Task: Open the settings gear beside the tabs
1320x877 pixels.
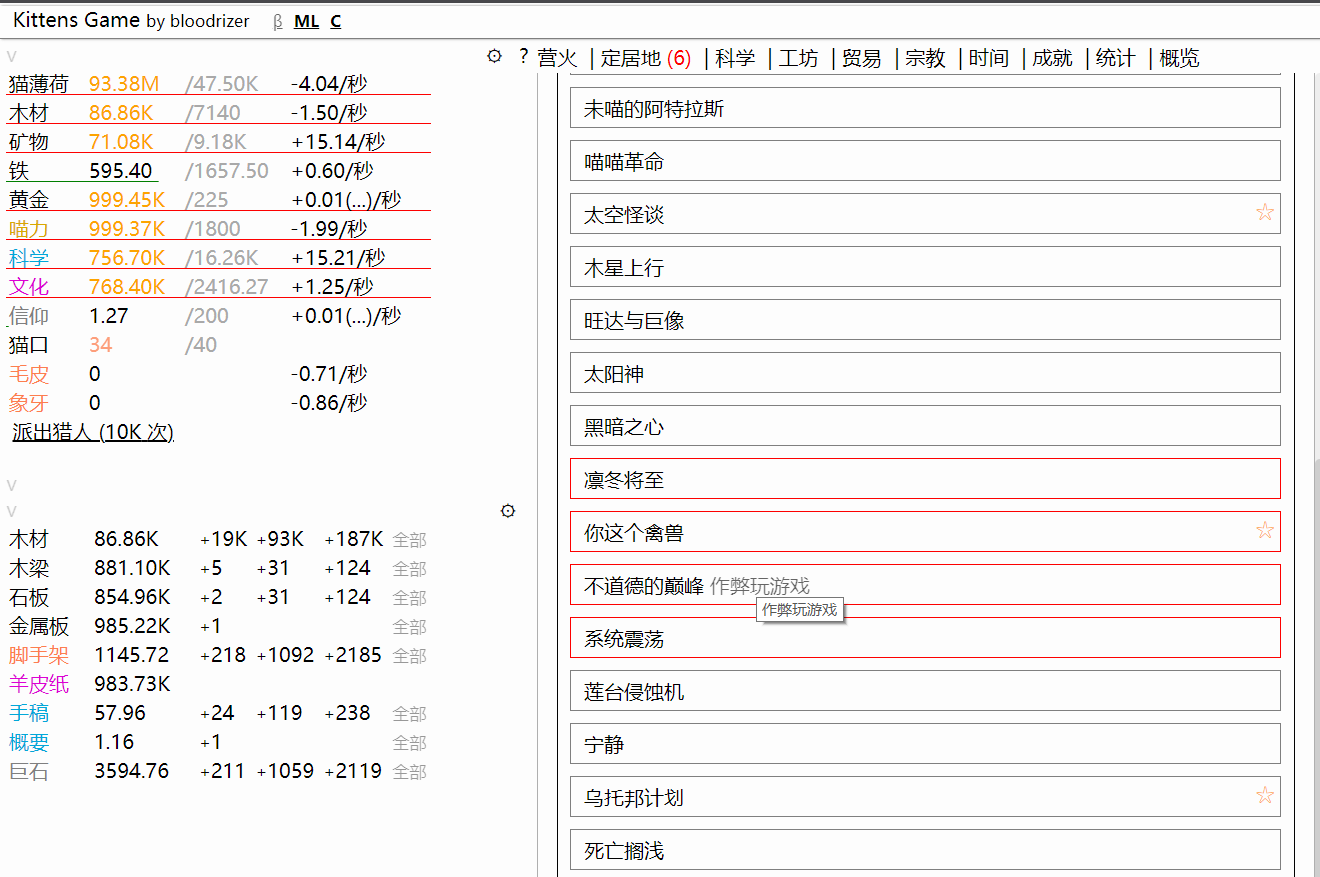Action: 494,57
